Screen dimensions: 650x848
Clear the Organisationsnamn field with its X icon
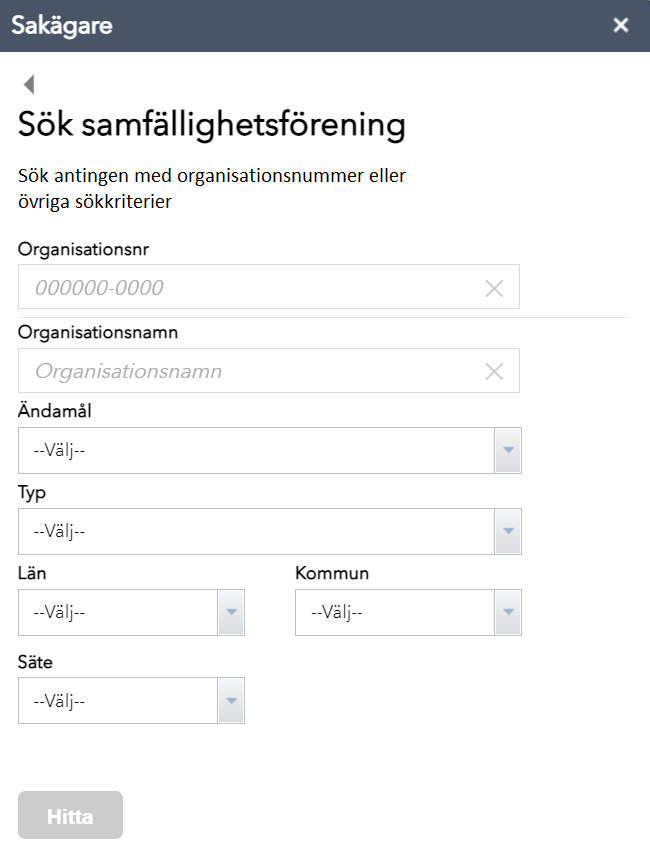pyautogui.click(x=494, y=372)
